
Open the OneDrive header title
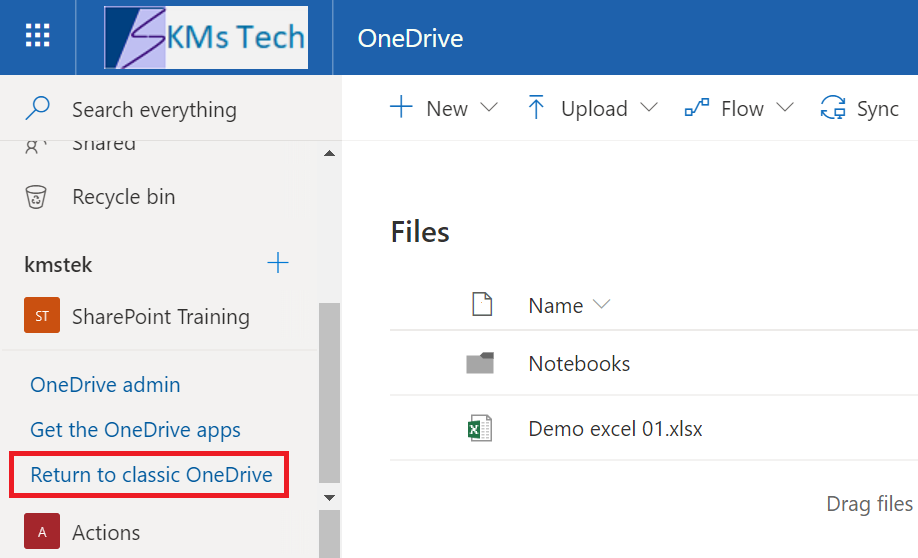(x=410, y=39)
